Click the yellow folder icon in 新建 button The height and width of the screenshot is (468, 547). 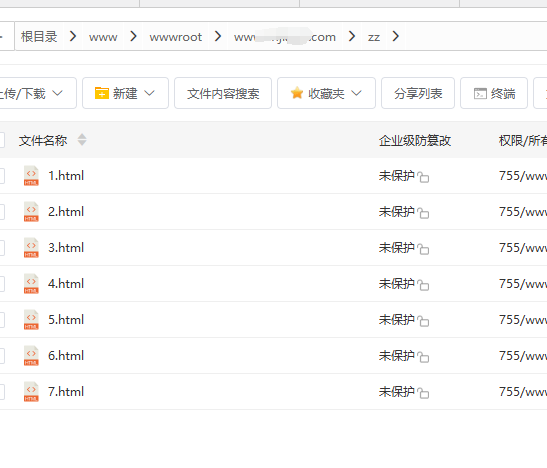pos(102,93)
